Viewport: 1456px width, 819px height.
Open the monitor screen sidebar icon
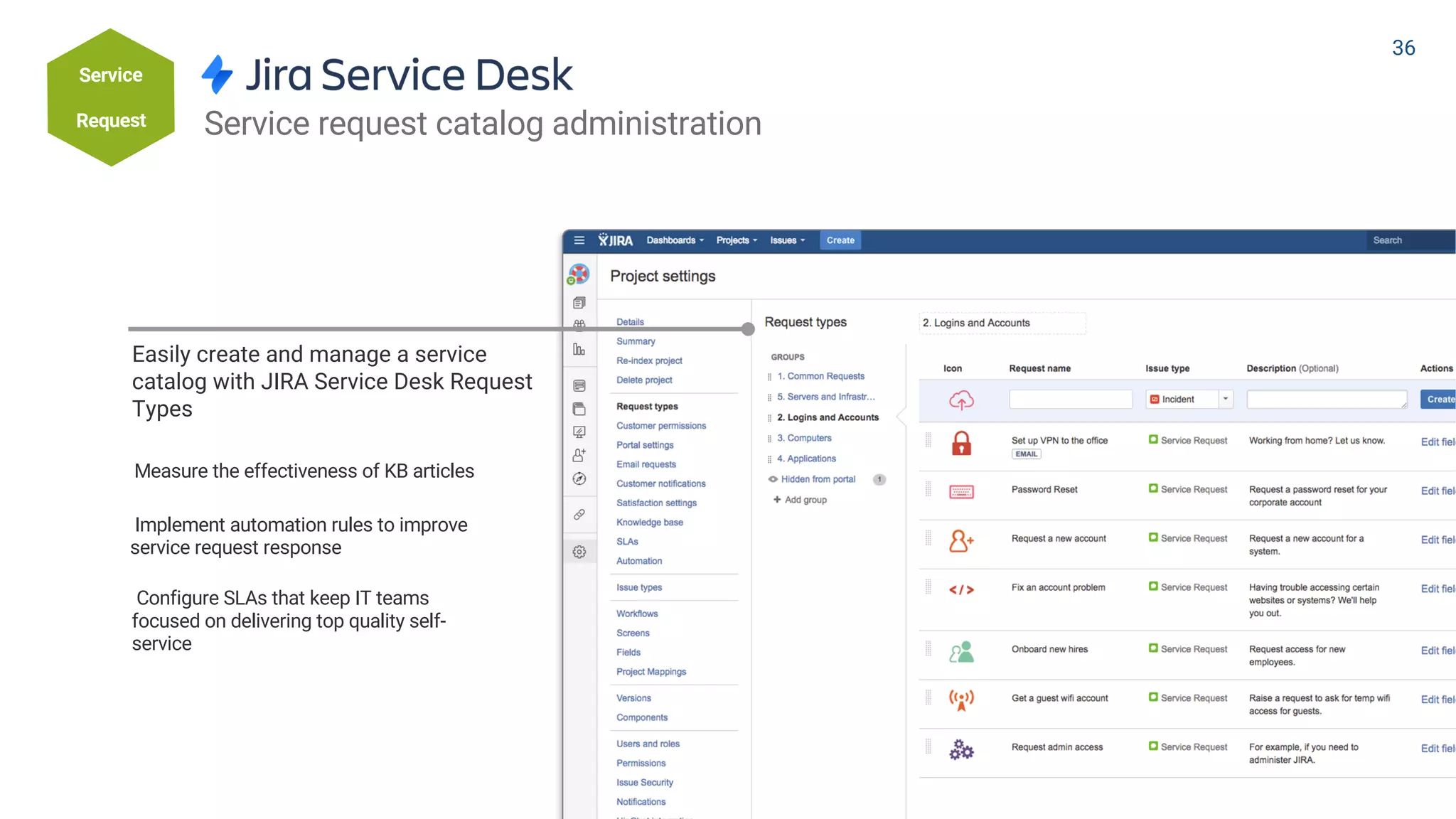click(579, 432)
